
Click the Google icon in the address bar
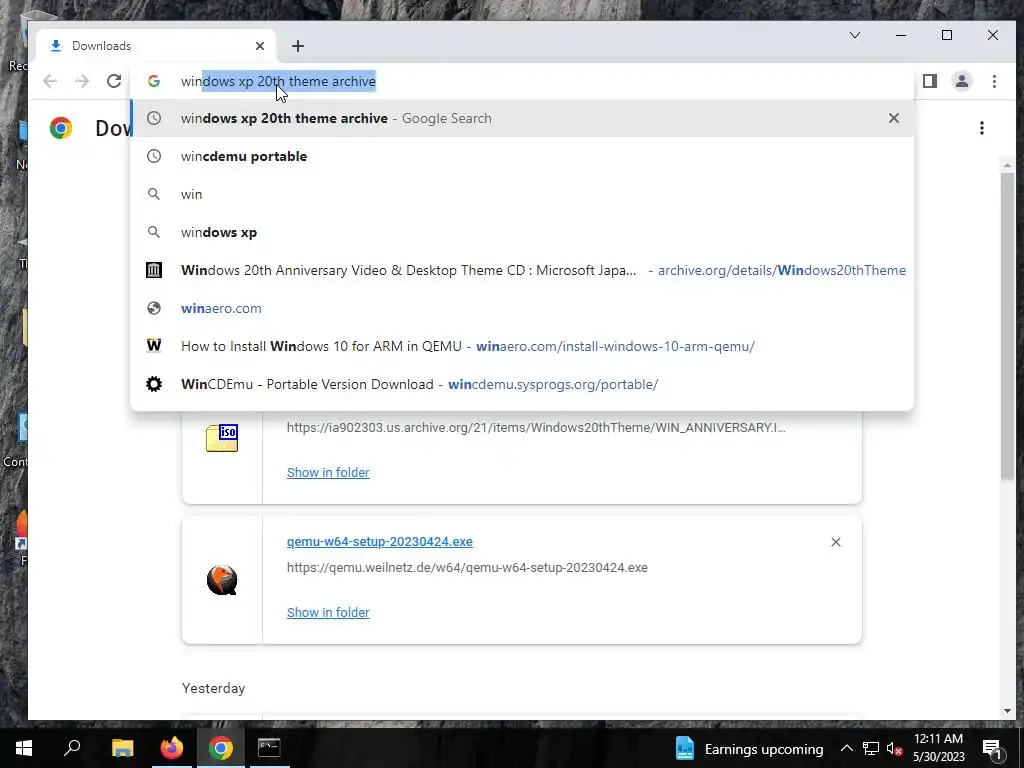154,81
